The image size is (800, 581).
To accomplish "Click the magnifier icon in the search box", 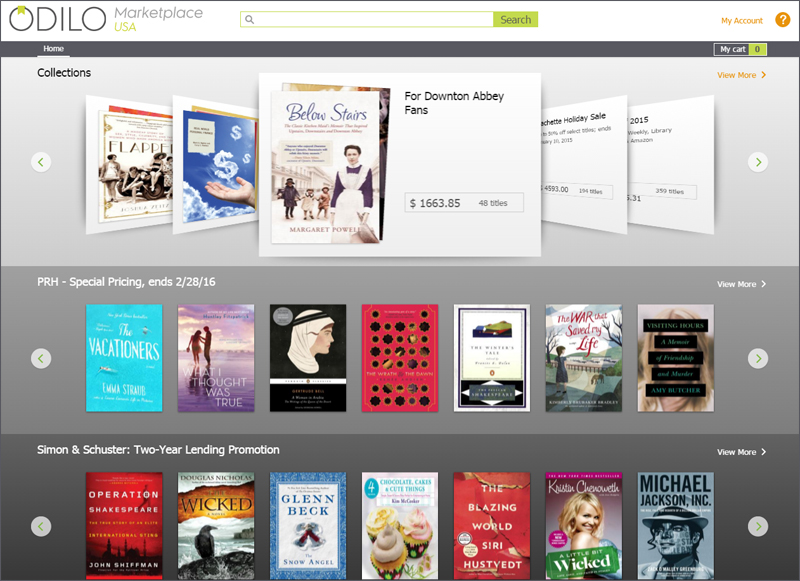I will [249, 19].
